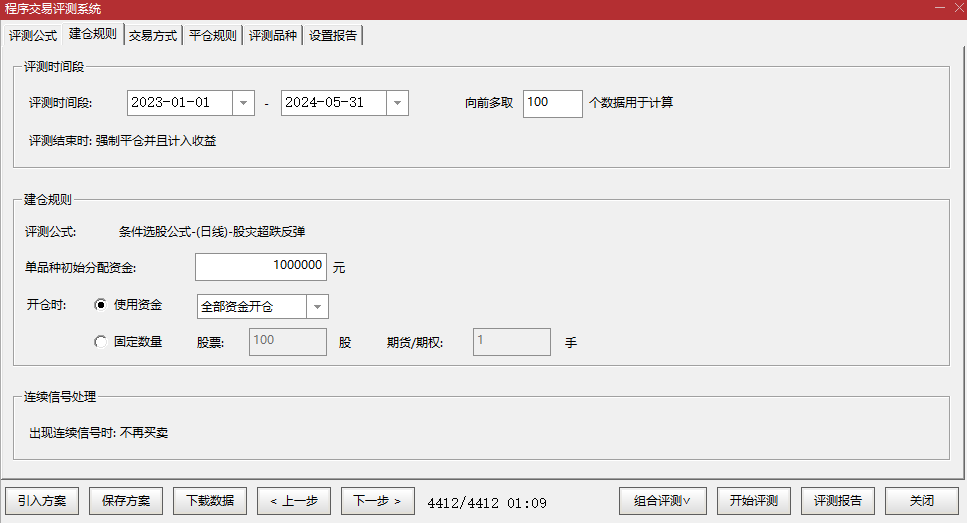Select the 评测品种 tab
The height and width of the screenshot is (523, 967).
click(x=273, y=35)
